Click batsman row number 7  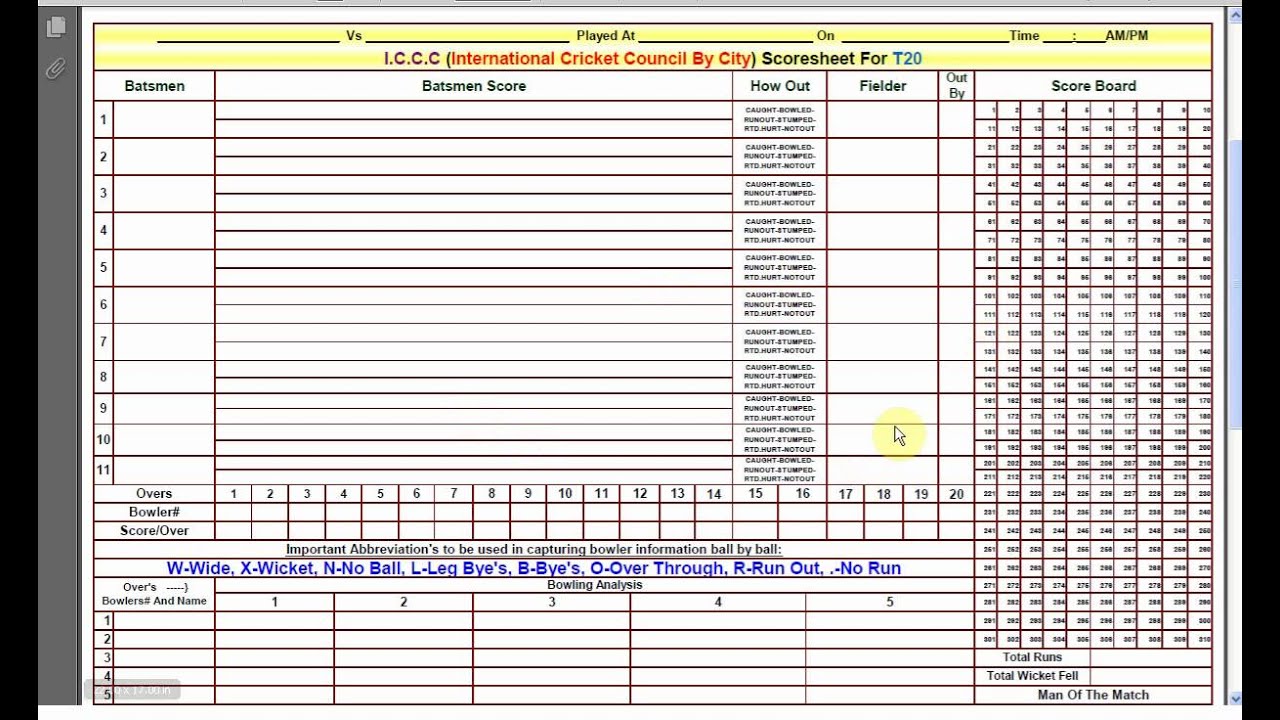pyautogui.click(x=103, y=342)
